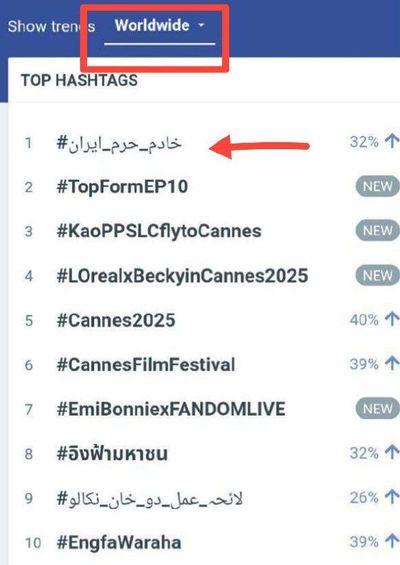400x565 pixels.
Task: Open the Worldwide location dropdown
Action: coord(160,26)
